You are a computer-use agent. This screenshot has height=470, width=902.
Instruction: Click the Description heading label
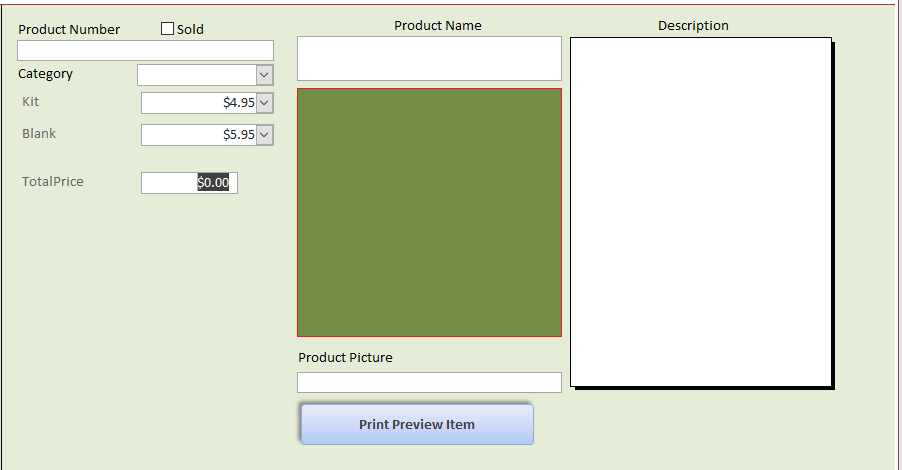click(x=693, y=26)
